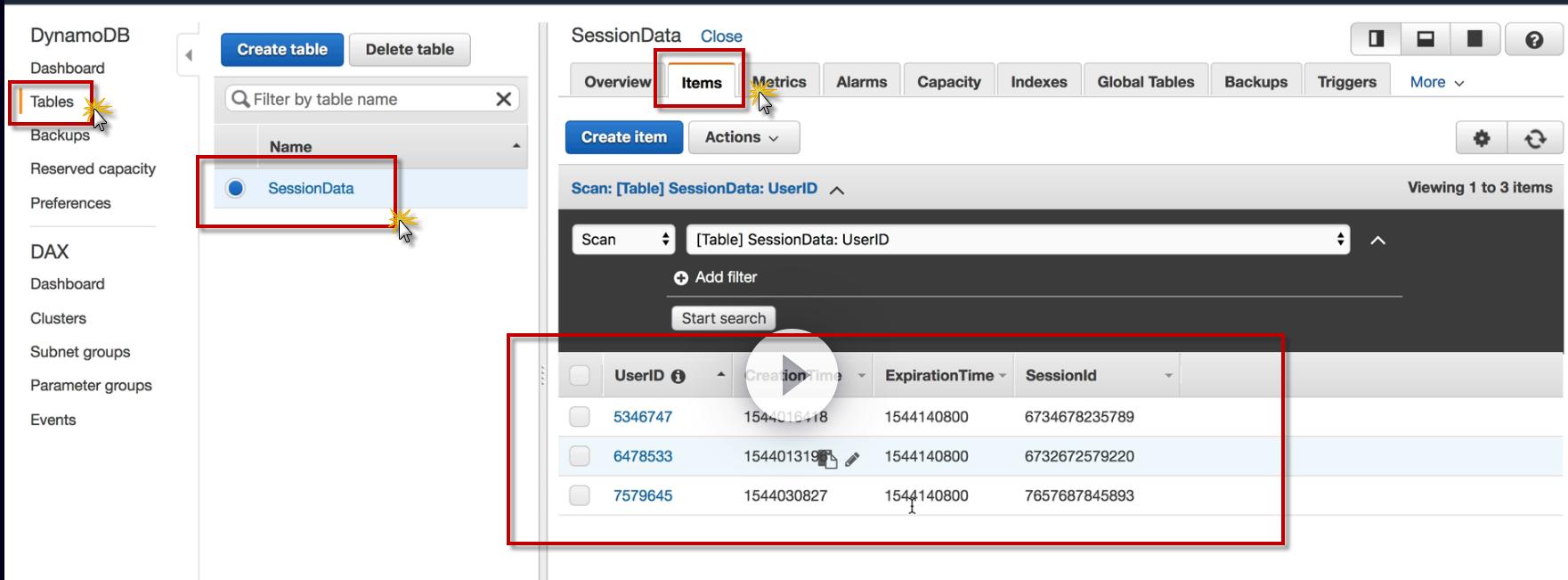Show UserID info icon tooltip

(678, 376)
